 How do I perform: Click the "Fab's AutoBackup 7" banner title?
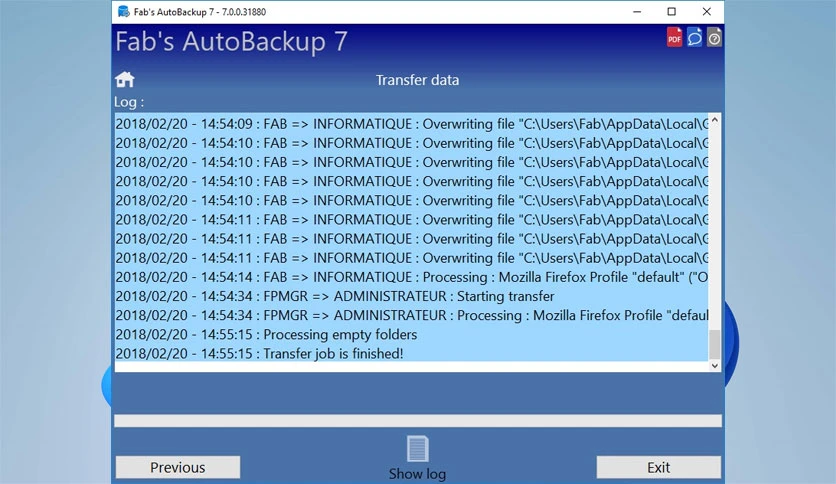(231, 42)
